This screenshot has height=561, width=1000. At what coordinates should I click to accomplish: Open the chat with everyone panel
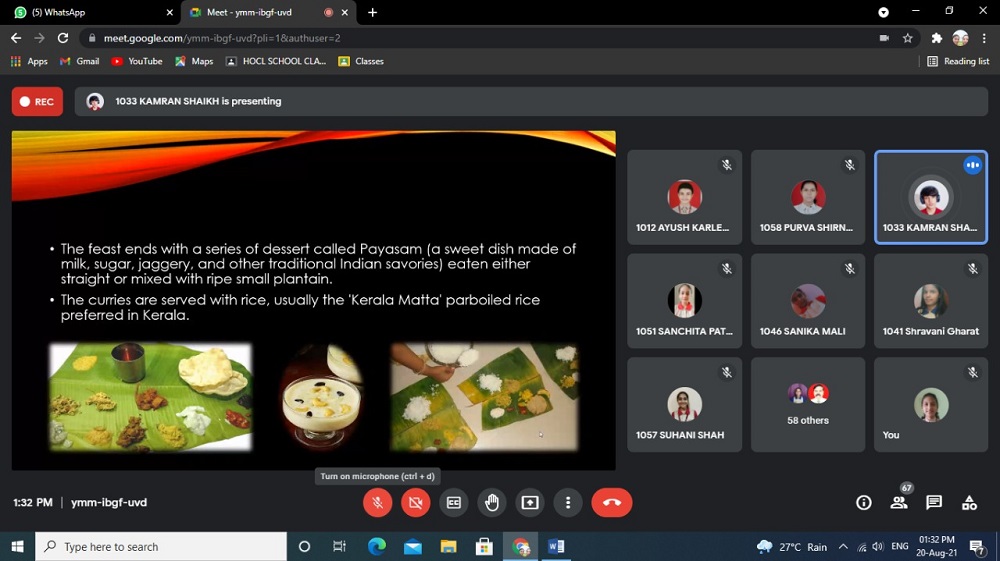[934, 502]
